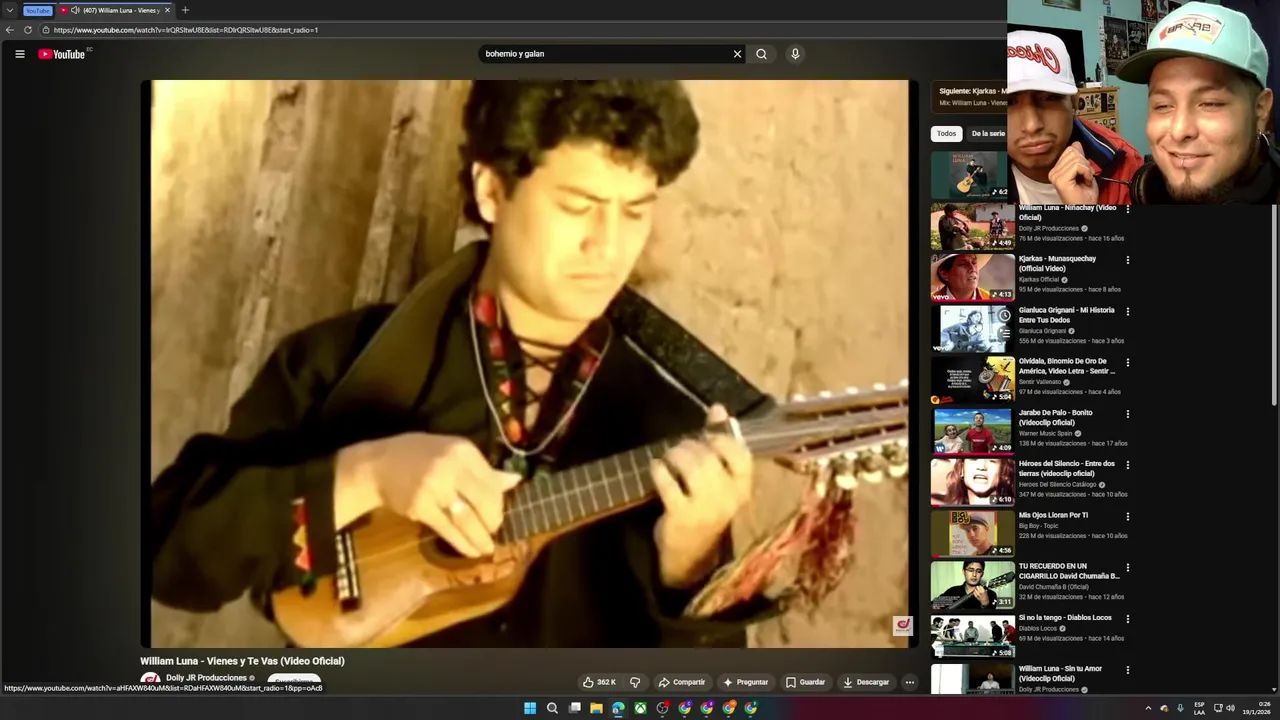1280x720 pixels.
Task: Open the YouTube hamburger guide menu
Action: [x=20, y=54]
